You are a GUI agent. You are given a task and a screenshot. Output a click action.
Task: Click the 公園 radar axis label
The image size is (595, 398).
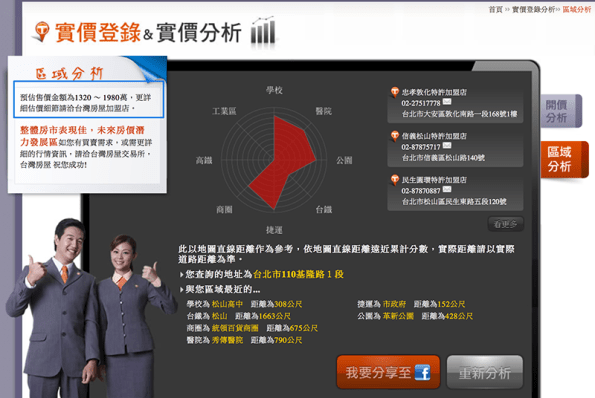344,160
